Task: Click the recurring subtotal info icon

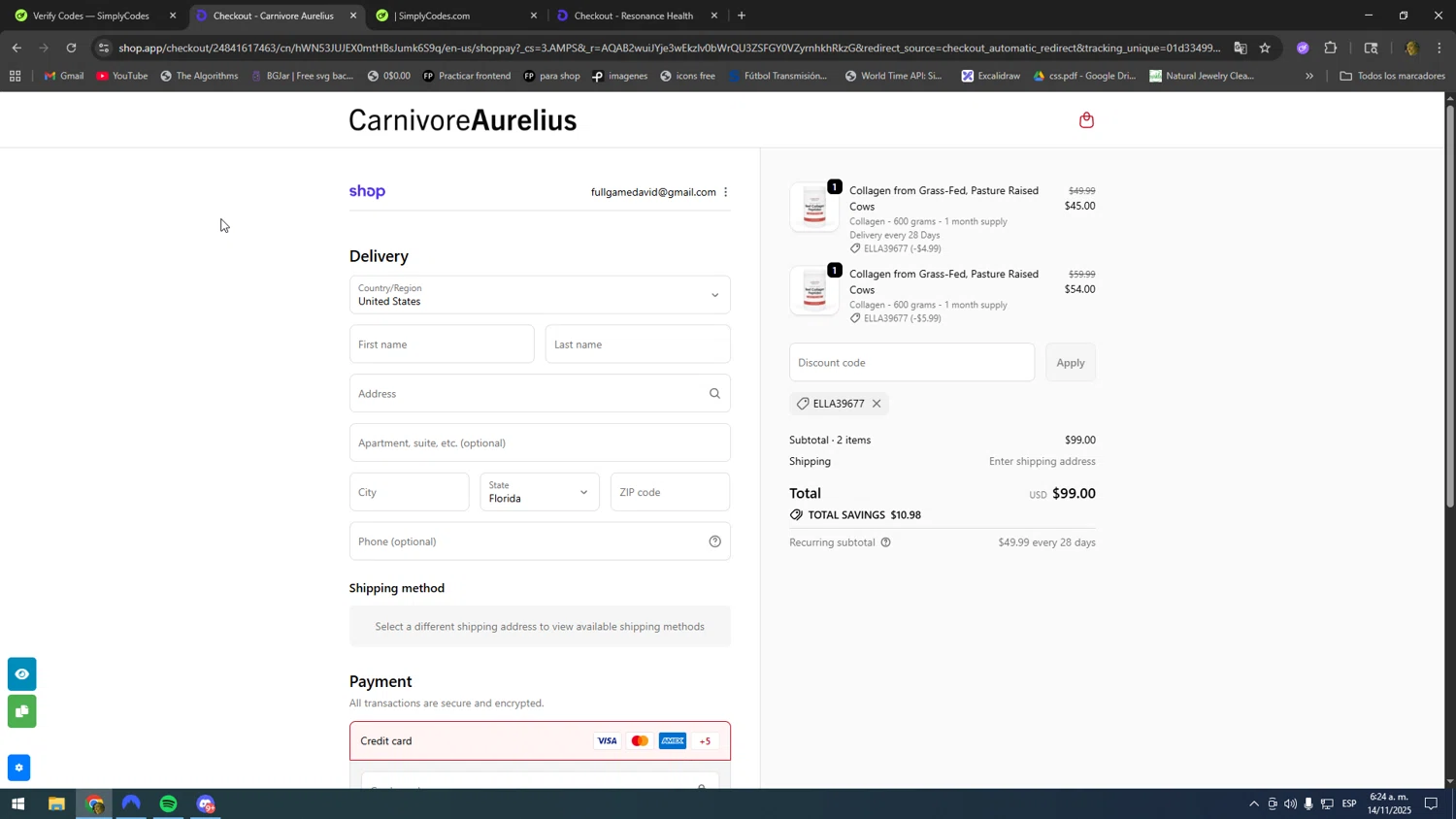Action: [885, 542]
